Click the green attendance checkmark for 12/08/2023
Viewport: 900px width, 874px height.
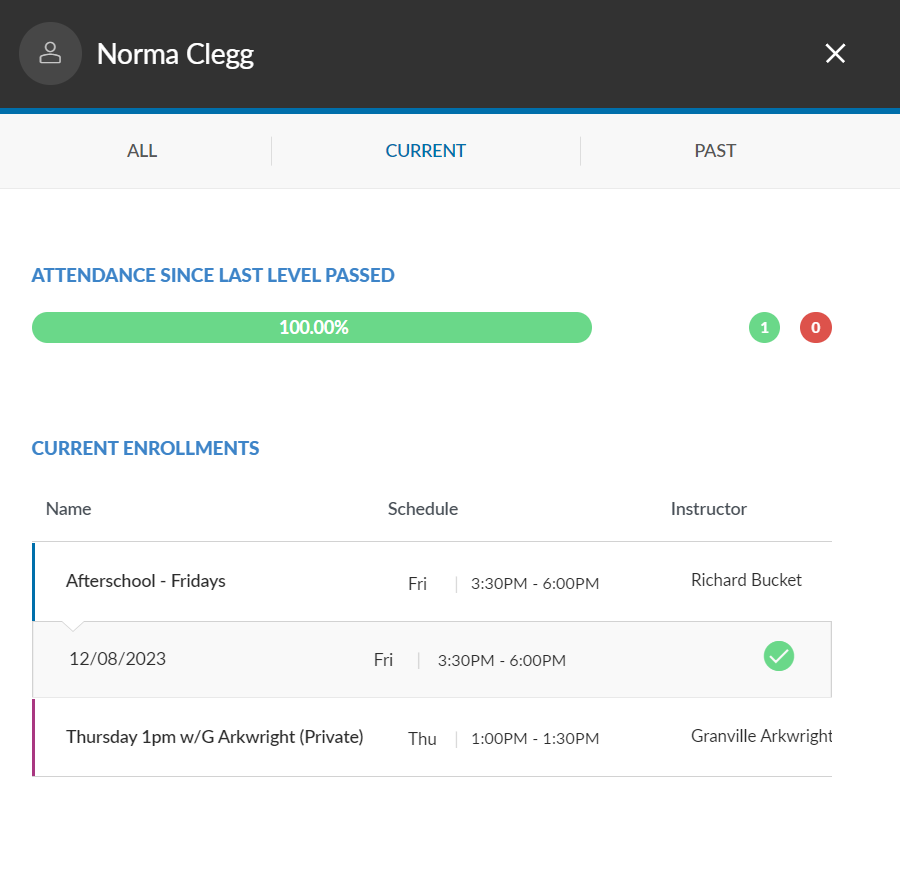(x=779, y=656)
